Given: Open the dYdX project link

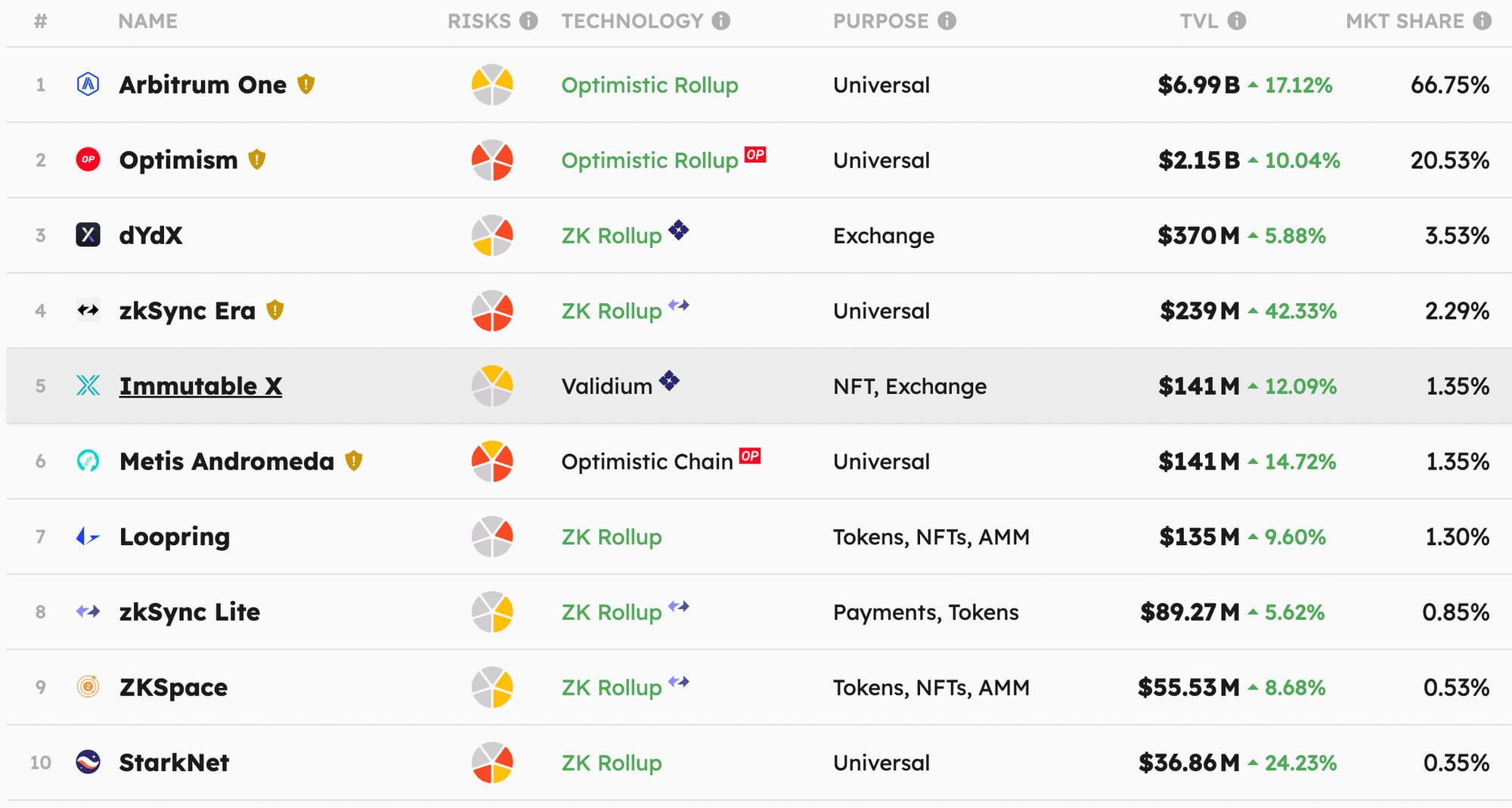Looking at the screenshot, I should pyautogui.click(x=151, y=235).
